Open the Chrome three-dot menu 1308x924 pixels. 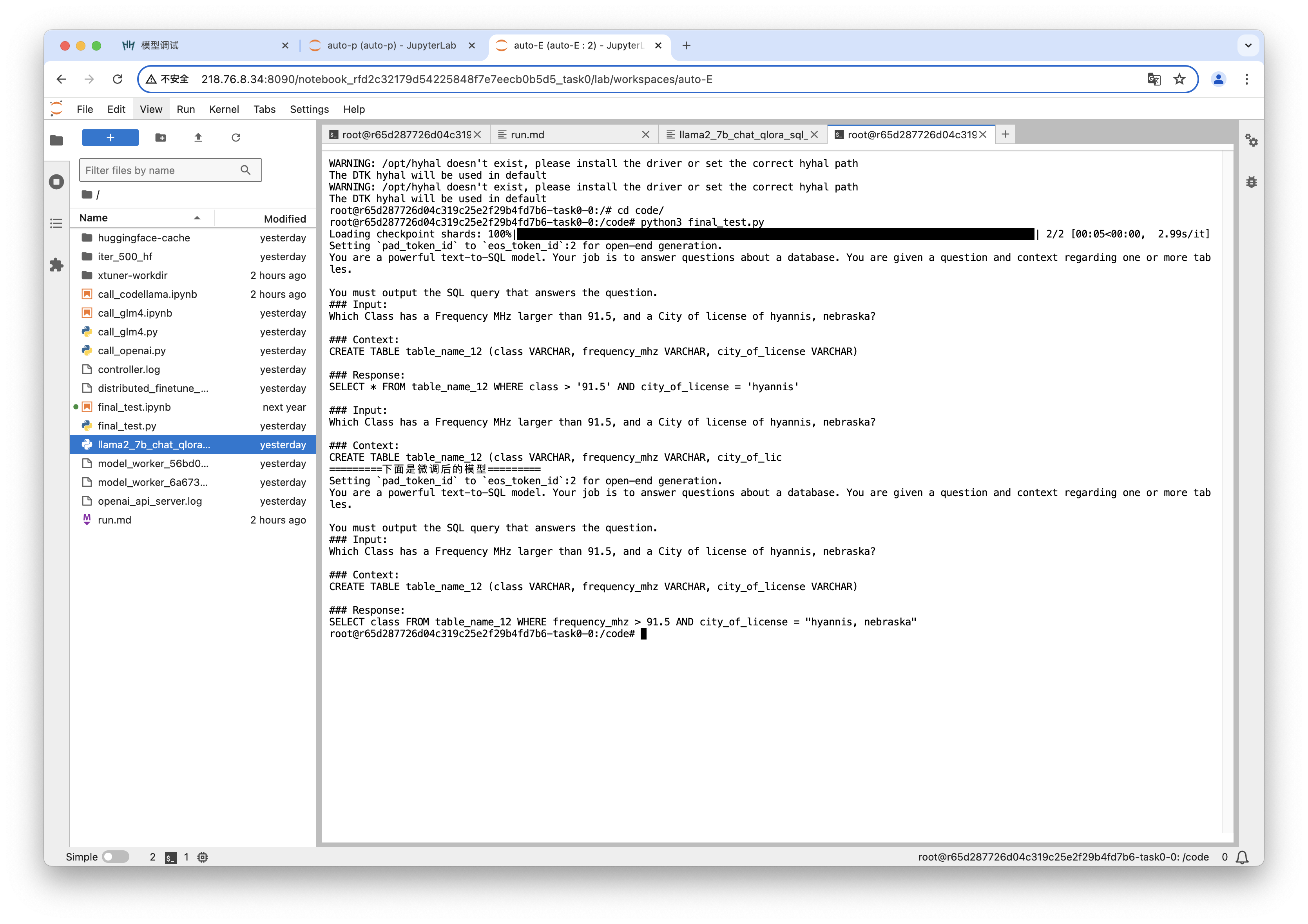1246,79
